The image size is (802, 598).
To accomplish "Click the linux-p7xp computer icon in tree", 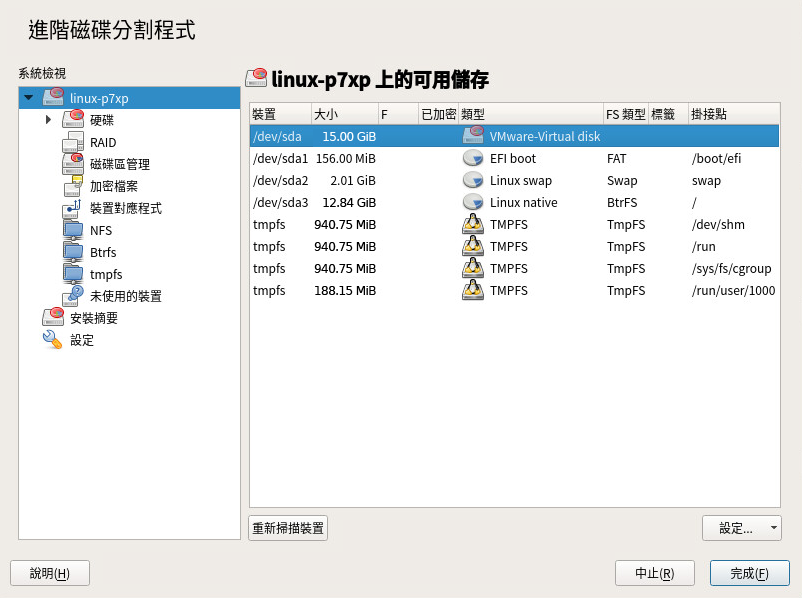I will coord(54,97).
